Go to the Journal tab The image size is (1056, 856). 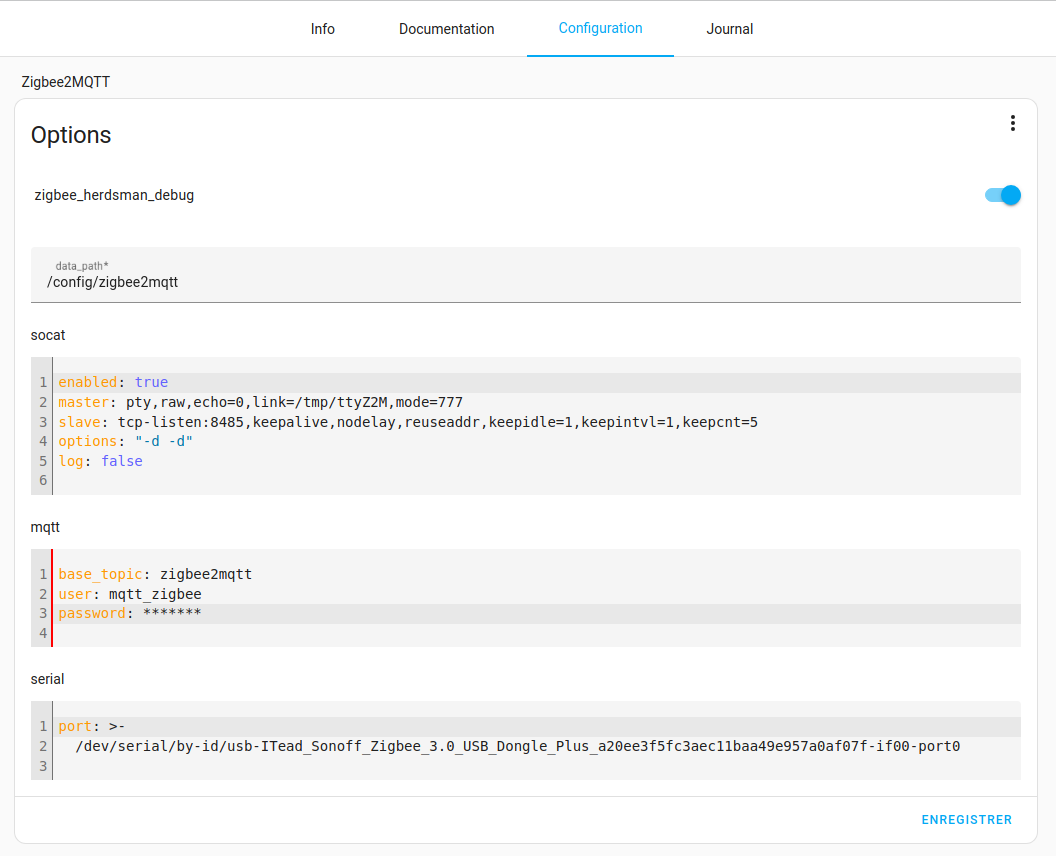(x=729, y=29)
